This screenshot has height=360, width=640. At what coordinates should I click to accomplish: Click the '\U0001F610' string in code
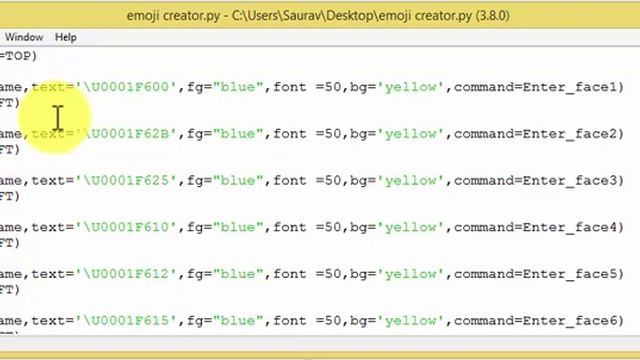point(127,227)
